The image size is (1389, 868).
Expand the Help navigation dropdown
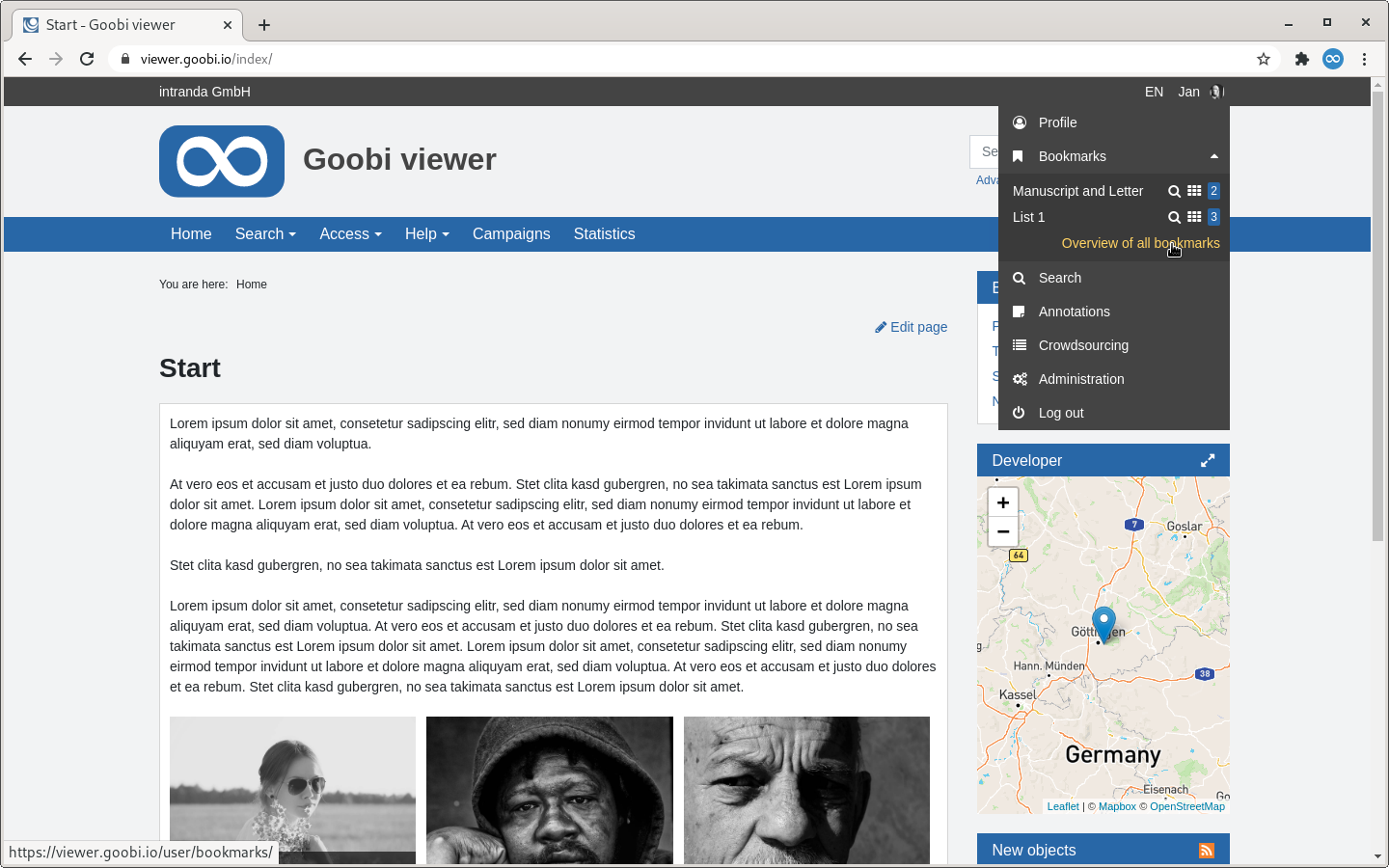point(426,234)
